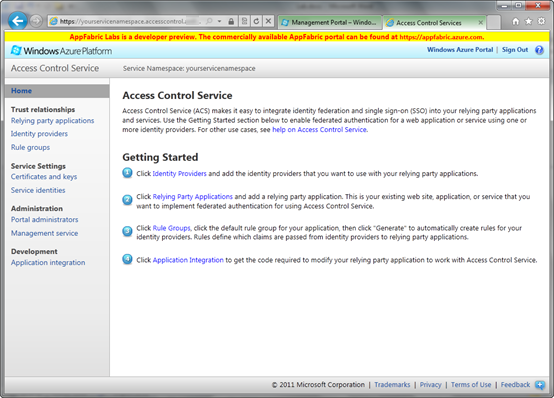
Task: Click the Feedback footer link
Action: [x=515, y=385]
